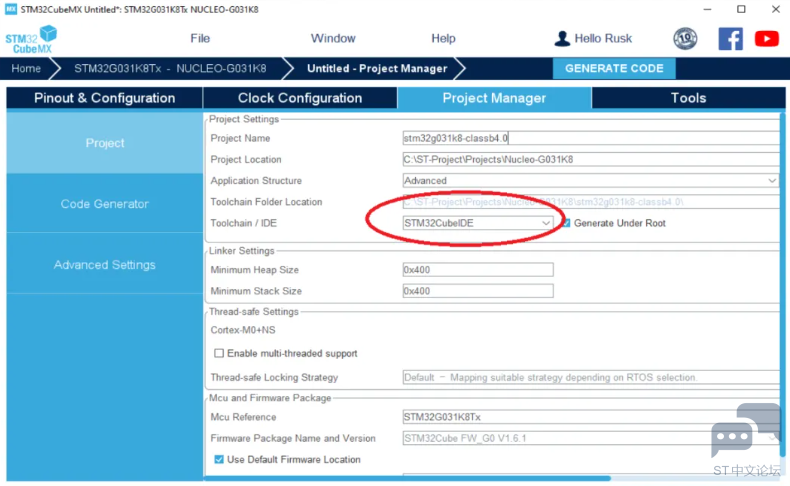Screen dimensions: 790x486
Task: Switch to Clock Configuration tab
Action: coord(300,98)
